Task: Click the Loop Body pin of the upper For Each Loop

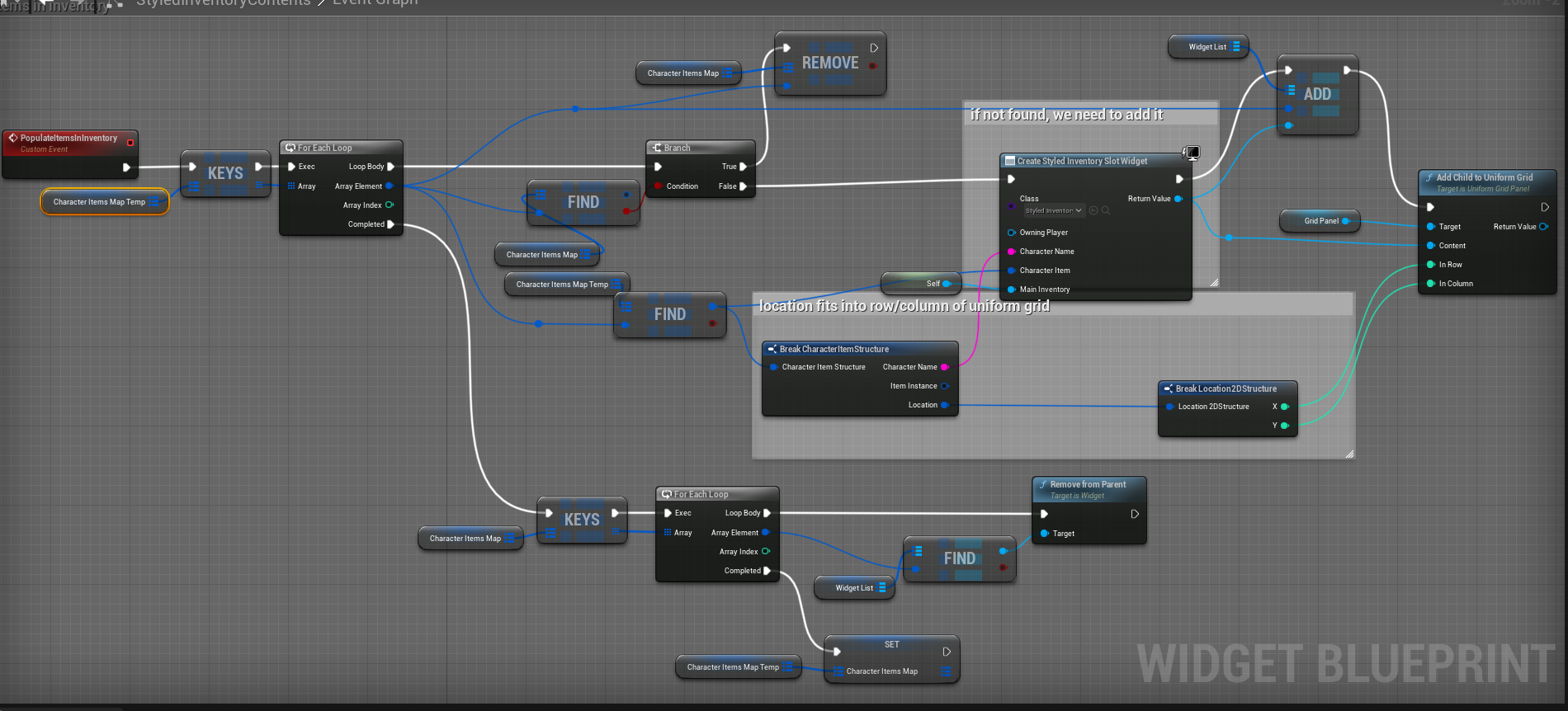Action: [390, 167]
